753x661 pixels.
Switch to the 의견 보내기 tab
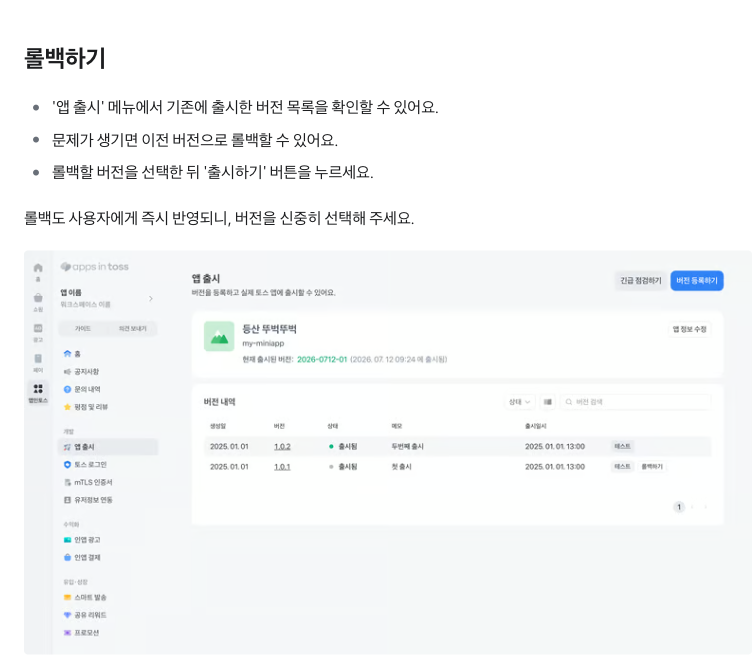(133, 329)
